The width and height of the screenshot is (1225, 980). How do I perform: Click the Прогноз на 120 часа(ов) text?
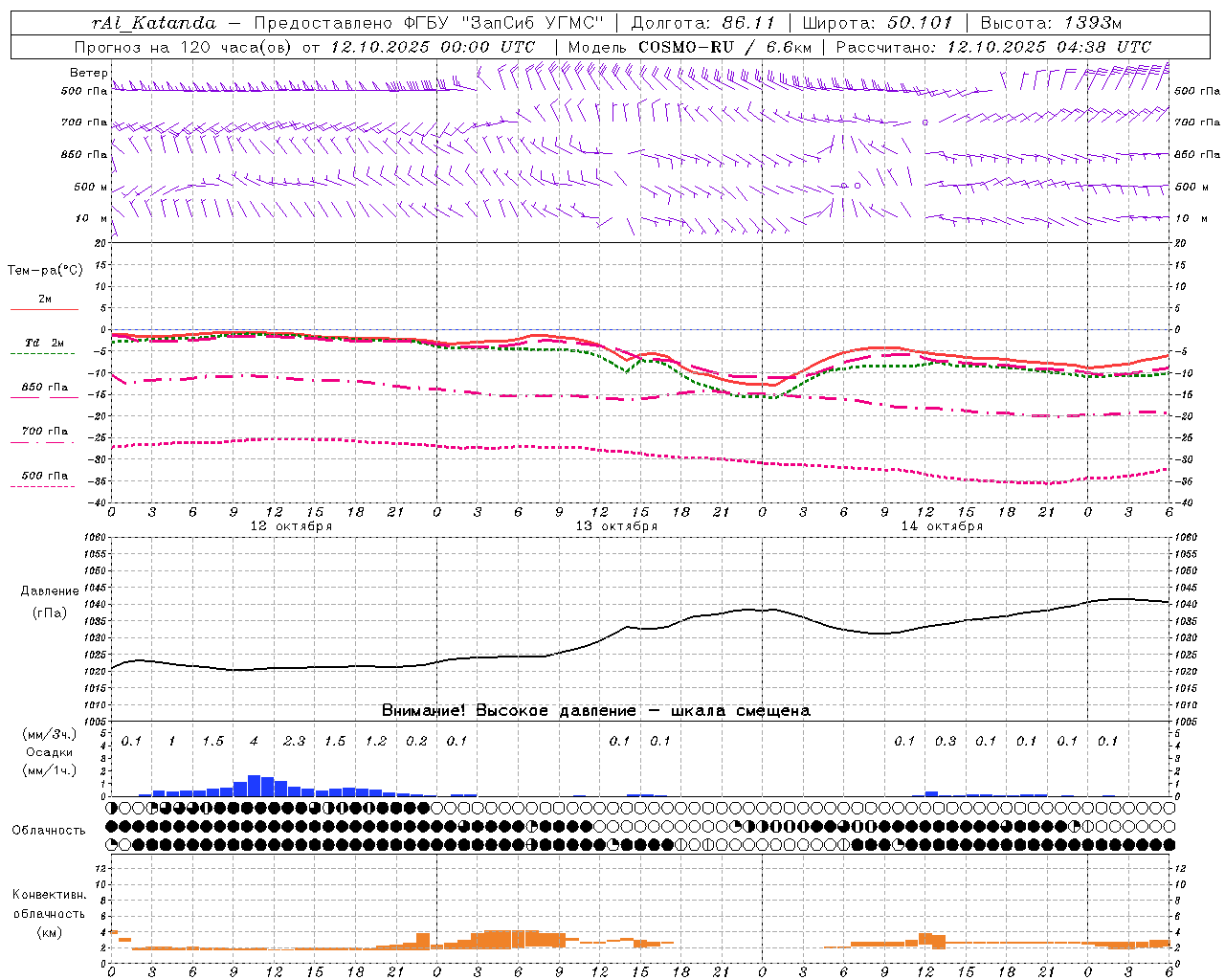point(184,47)
